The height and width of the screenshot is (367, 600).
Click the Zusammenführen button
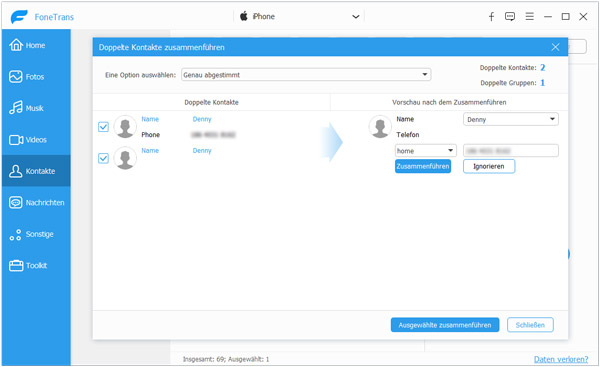pyautogui.click(x=423, y=166)
